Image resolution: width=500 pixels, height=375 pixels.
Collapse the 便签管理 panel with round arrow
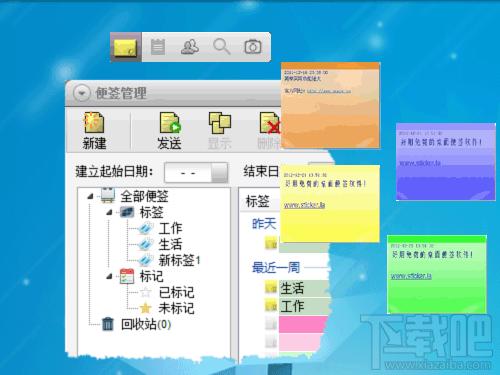click(82, 93)
